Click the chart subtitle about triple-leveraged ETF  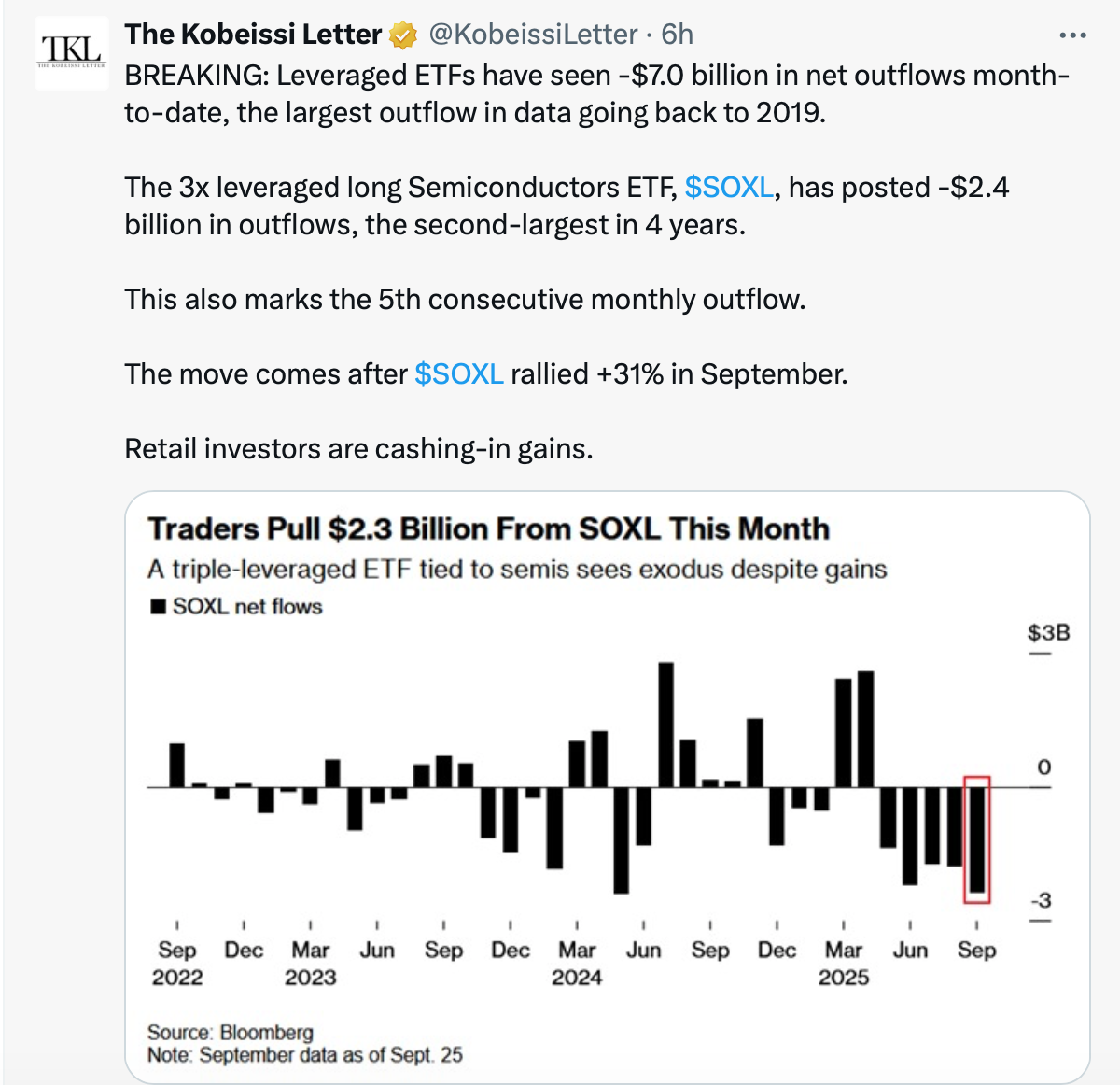pyautogui.click(x=517, y=570)
